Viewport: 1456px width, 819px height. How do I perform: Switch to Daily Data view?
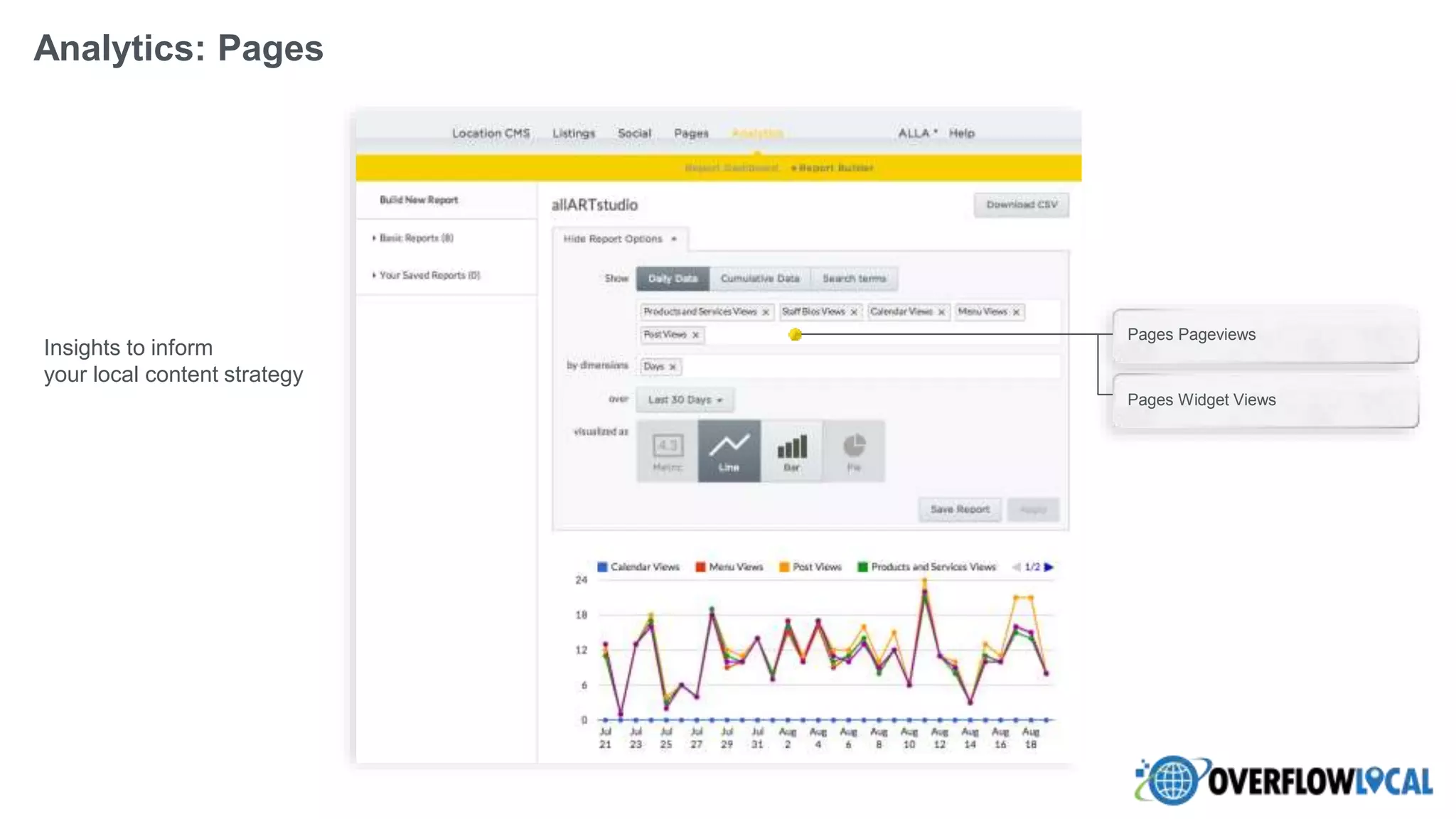[x=673, y=279]
